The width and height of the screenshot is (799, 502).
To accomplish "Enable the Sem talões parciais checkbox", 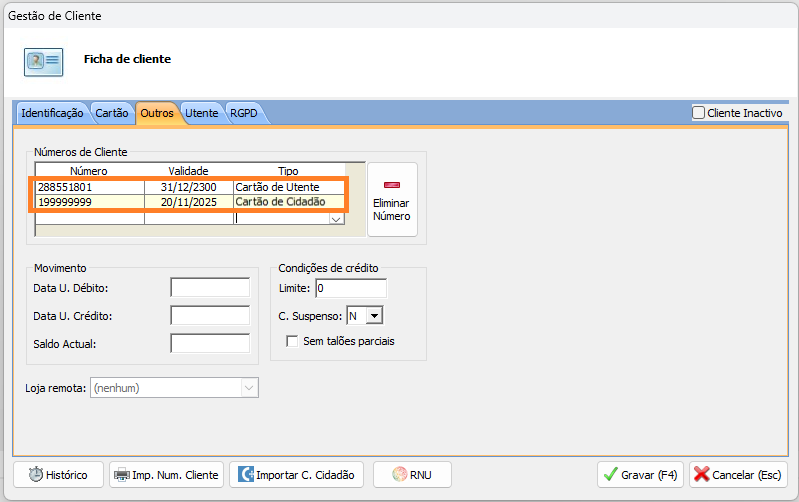I will (x=292, y=341).
